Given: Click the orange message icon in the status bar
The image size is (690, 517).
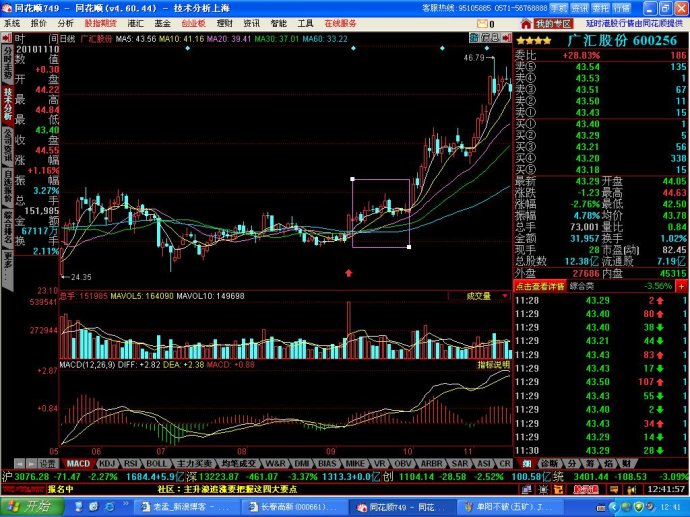Looking at the screenshot, I should 614,489.
